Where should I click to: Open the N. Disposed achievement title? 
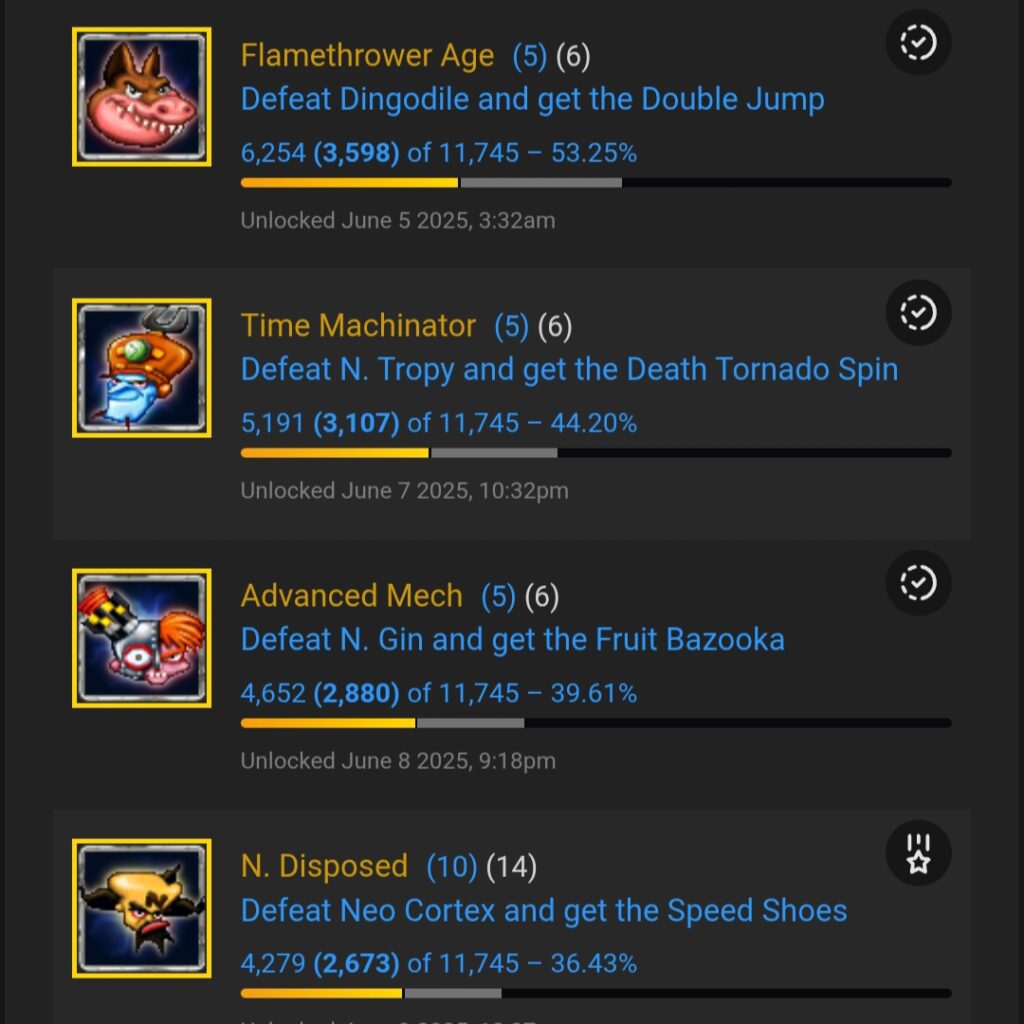click(x=324, y=867)
